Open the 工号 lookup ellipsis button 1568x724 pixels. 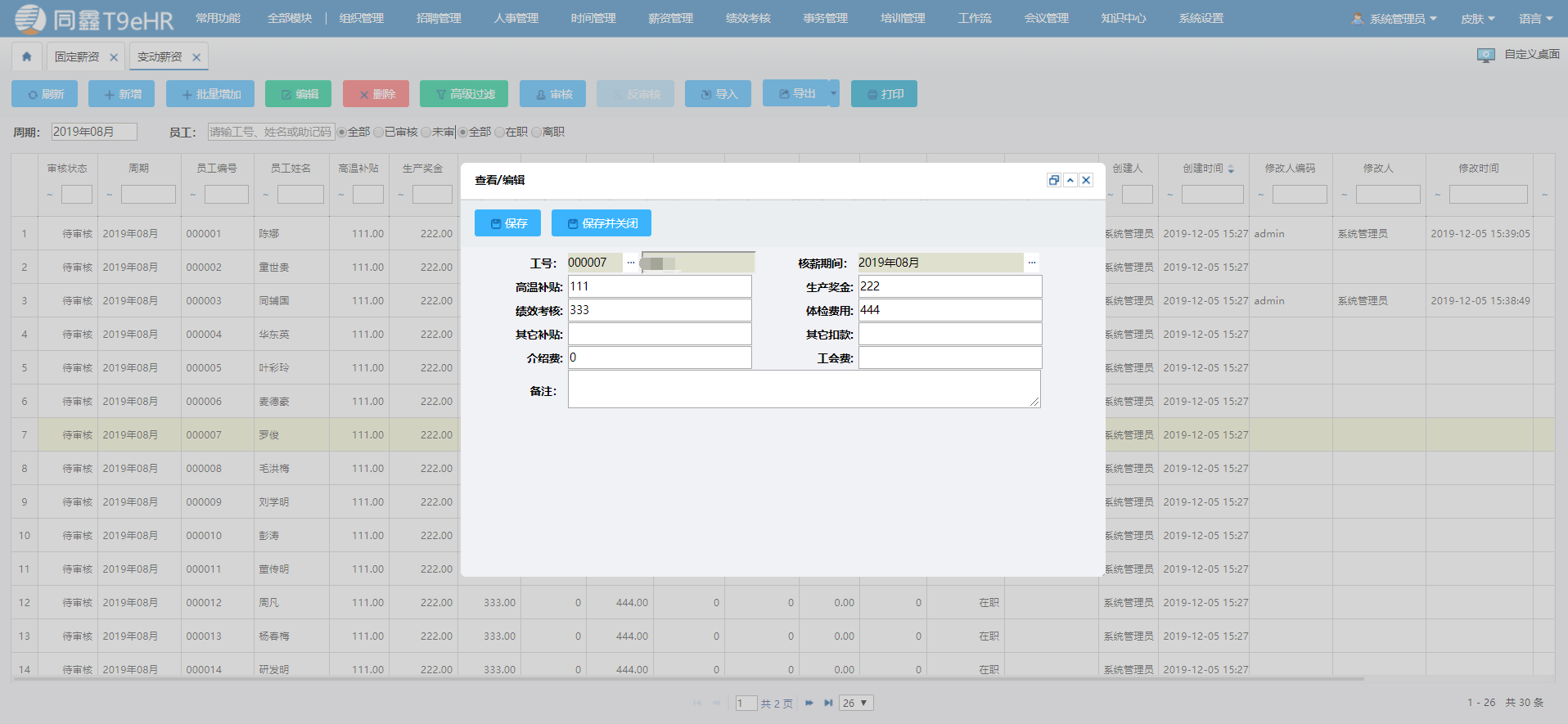click(631, 263)
